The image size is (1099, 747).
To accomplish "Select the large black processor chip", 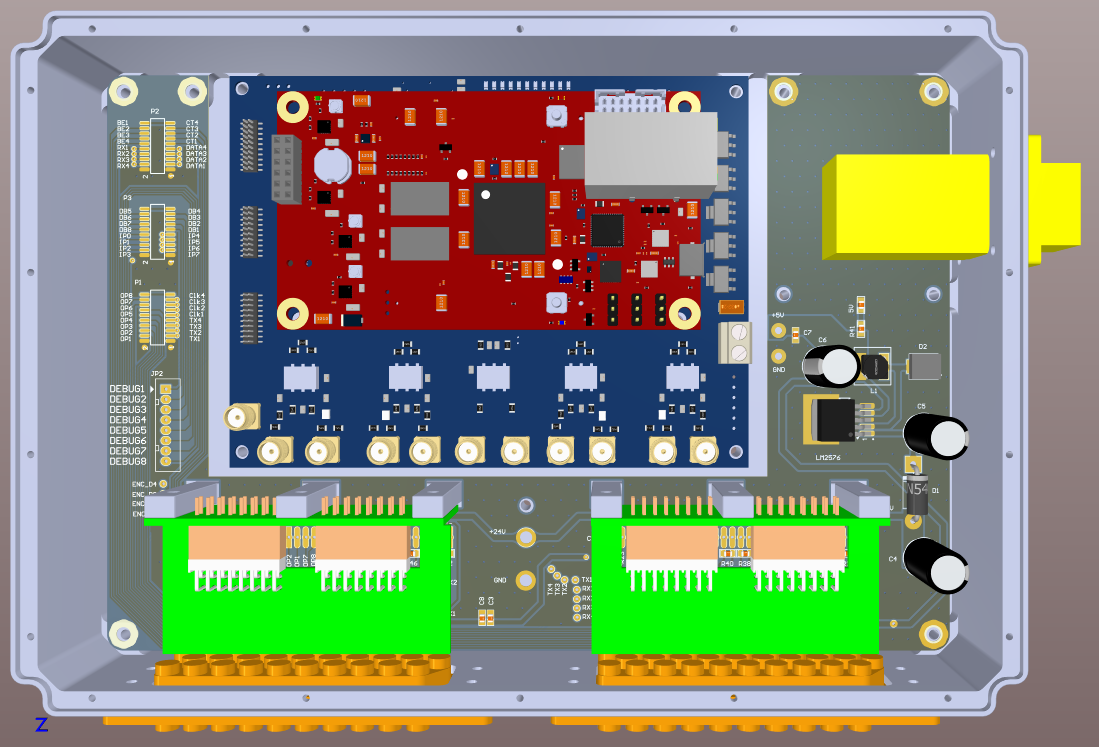I will (x=509, y=218).
